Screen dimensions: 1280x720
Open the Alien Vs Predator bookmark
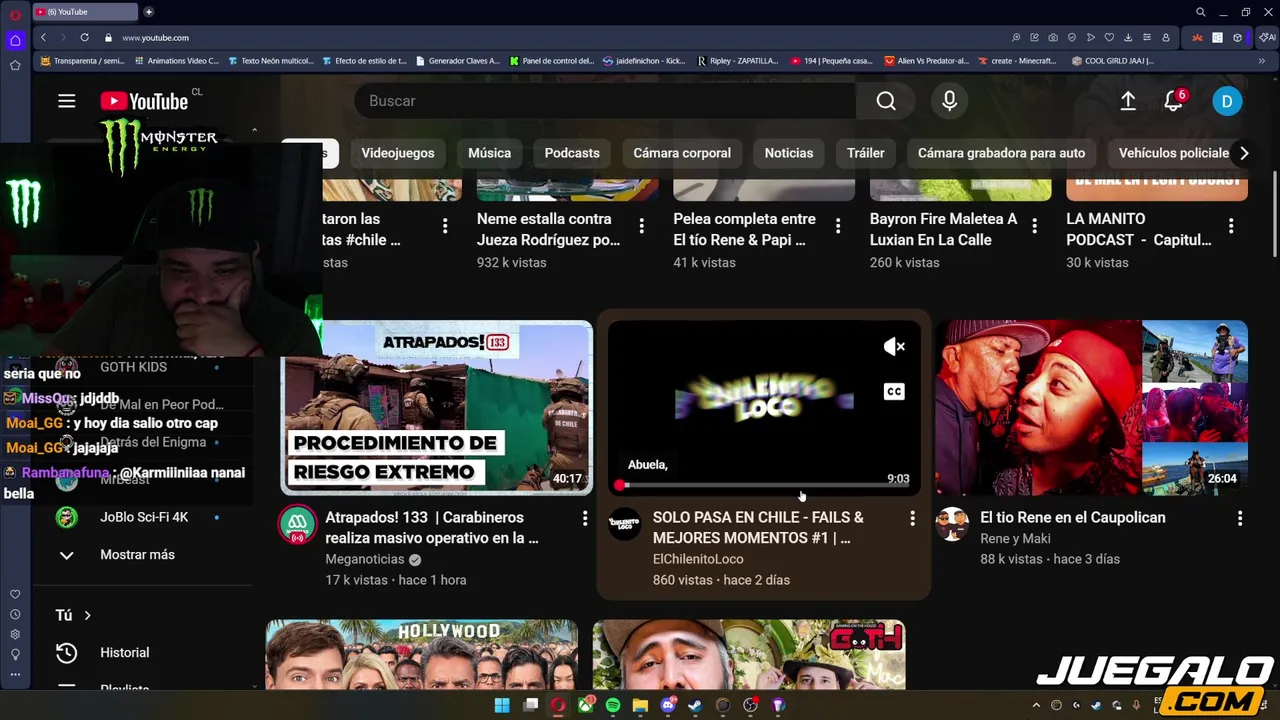pos(927,61)
